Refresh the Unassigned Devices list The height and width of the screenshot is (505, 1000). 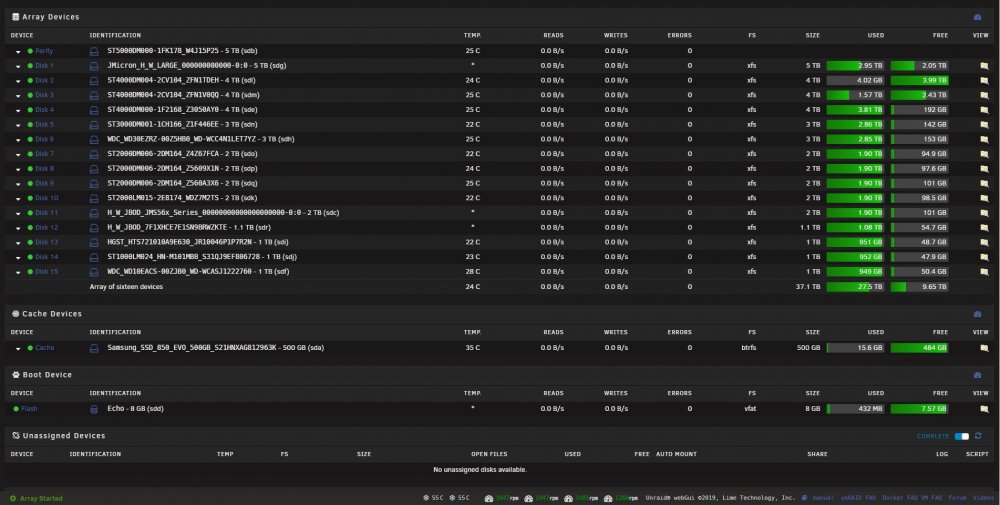(978, 436)
